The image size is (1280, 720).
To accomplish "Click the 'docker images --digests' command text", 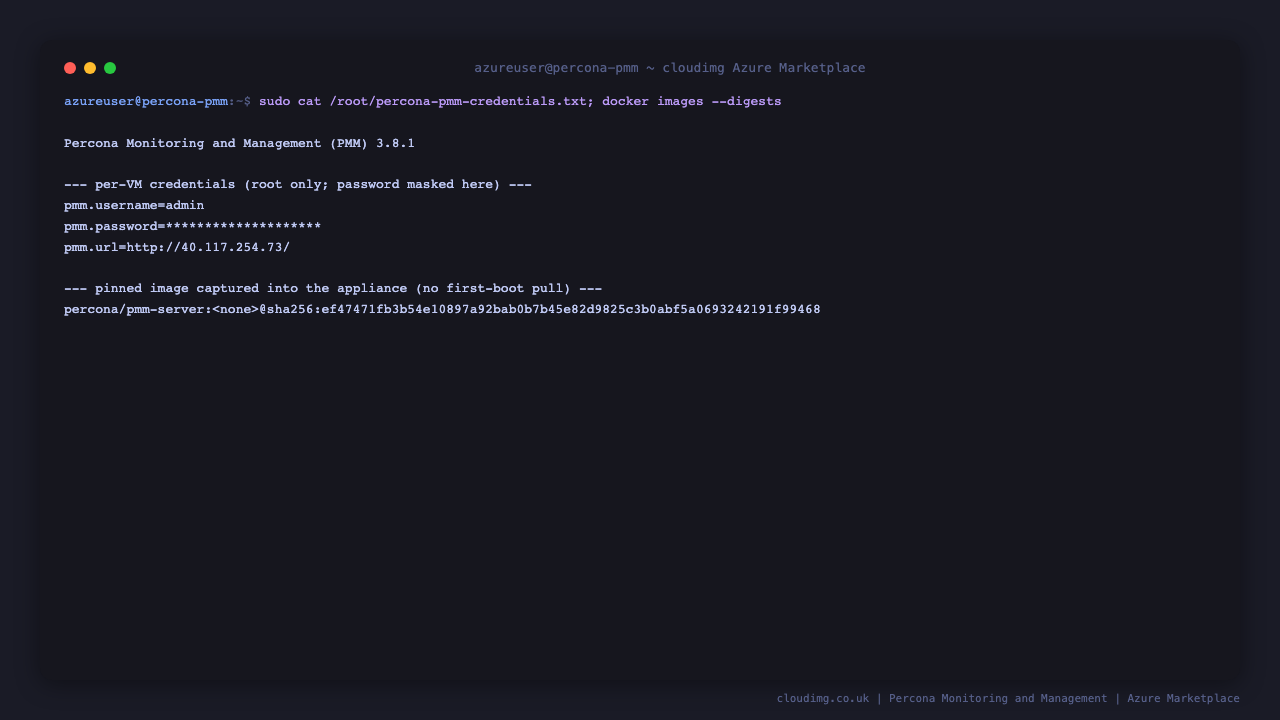I will point(692,101).
